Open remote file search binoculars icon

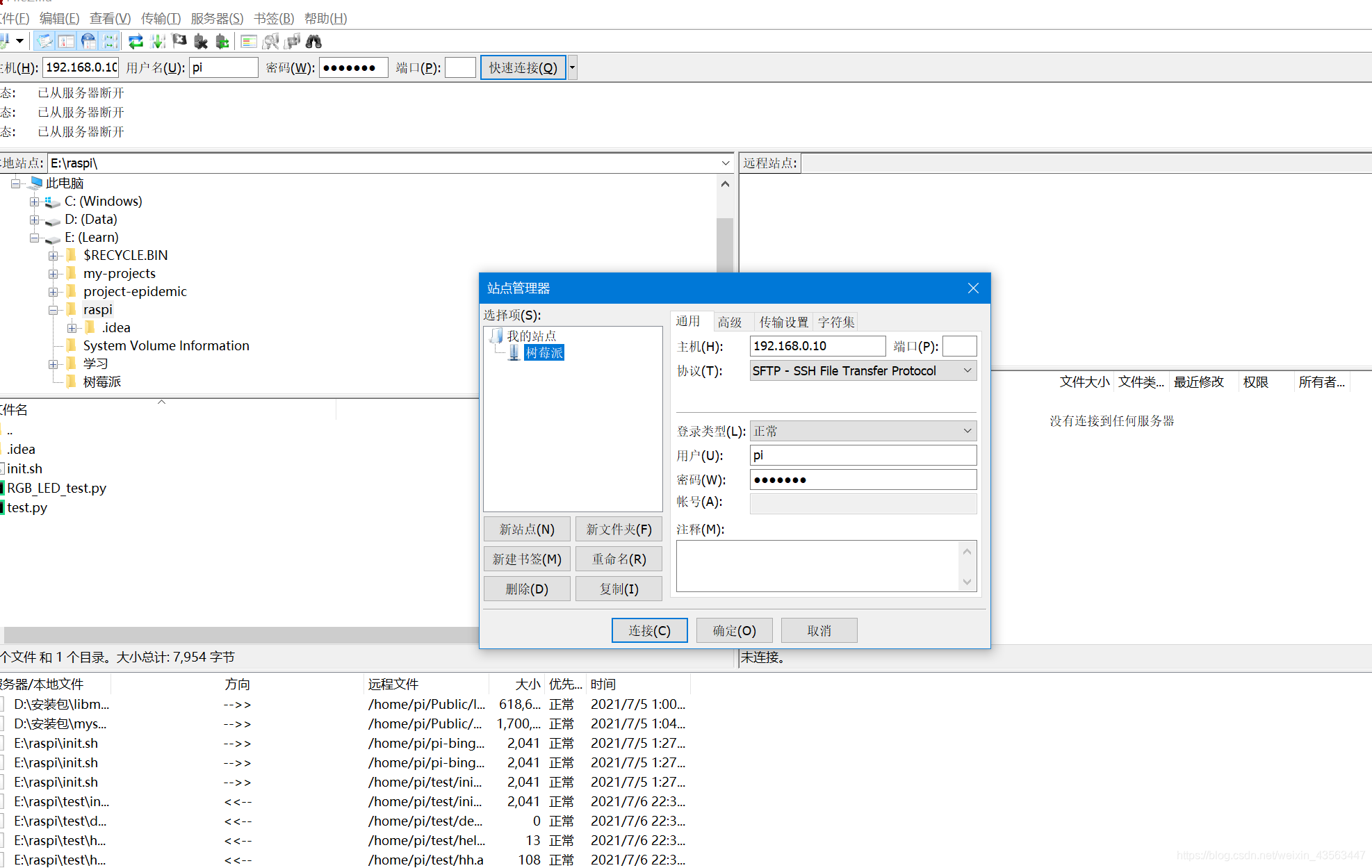313,42
